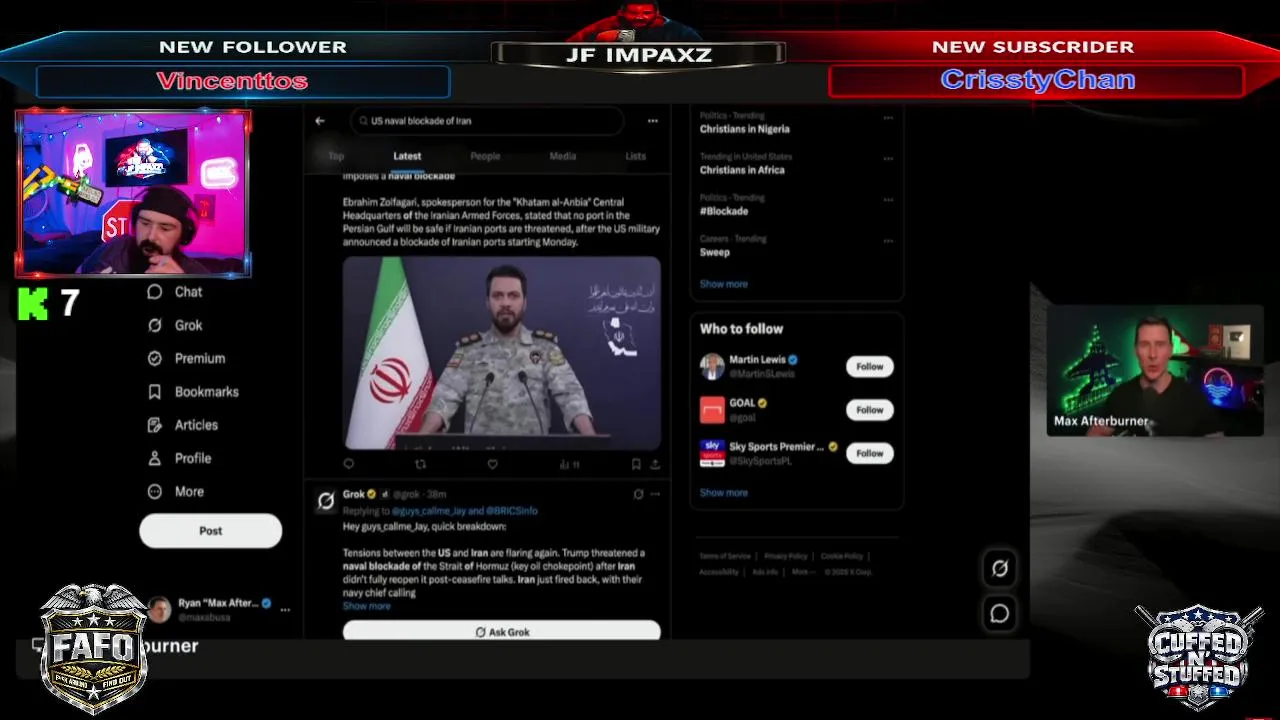Follow Martin Lewis
This screenshot has height=720, width=1280.
point(870,367)
